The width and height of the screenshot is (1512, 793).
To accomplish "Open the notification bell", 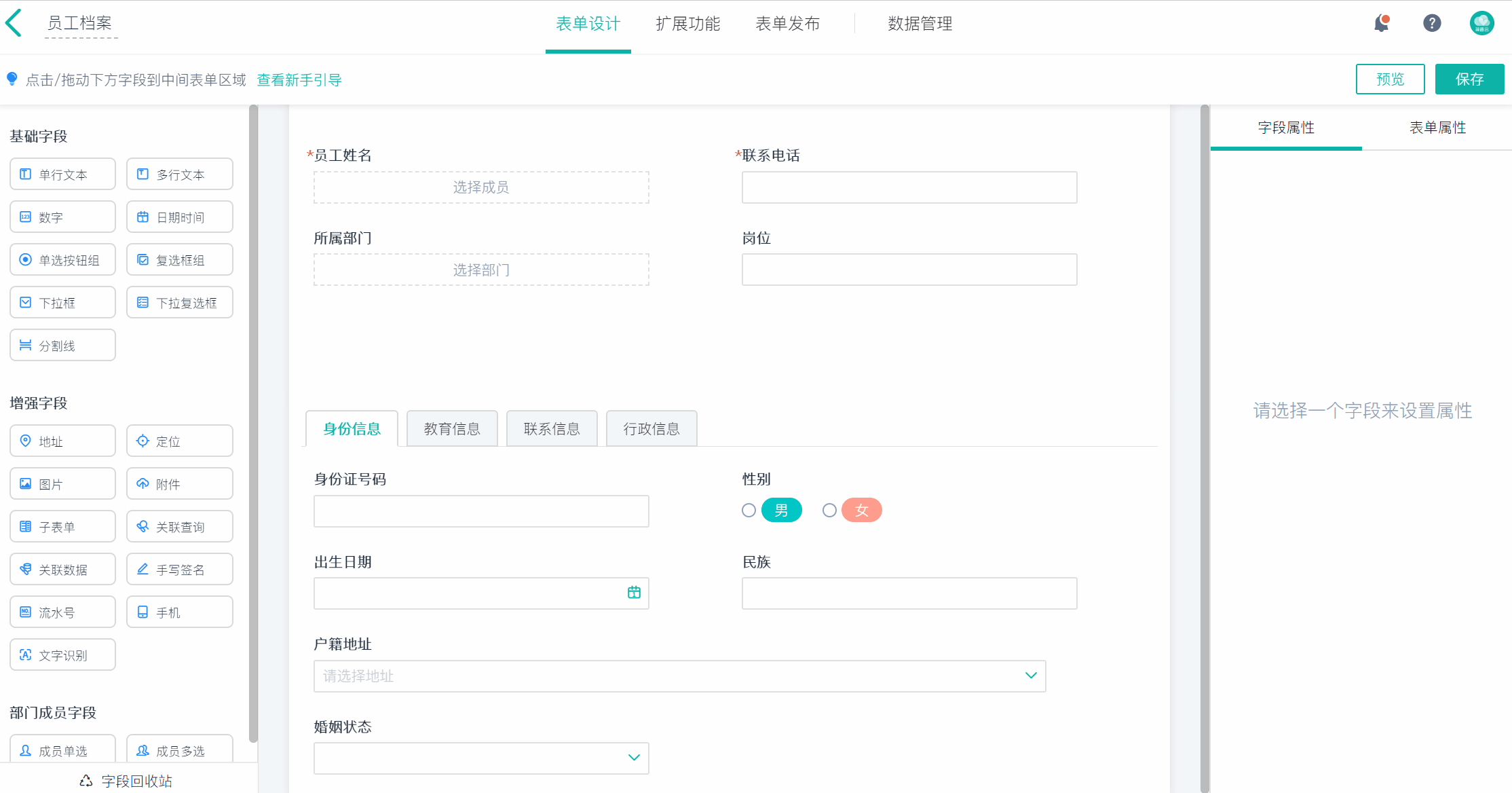I will [x=1381, y=22].
